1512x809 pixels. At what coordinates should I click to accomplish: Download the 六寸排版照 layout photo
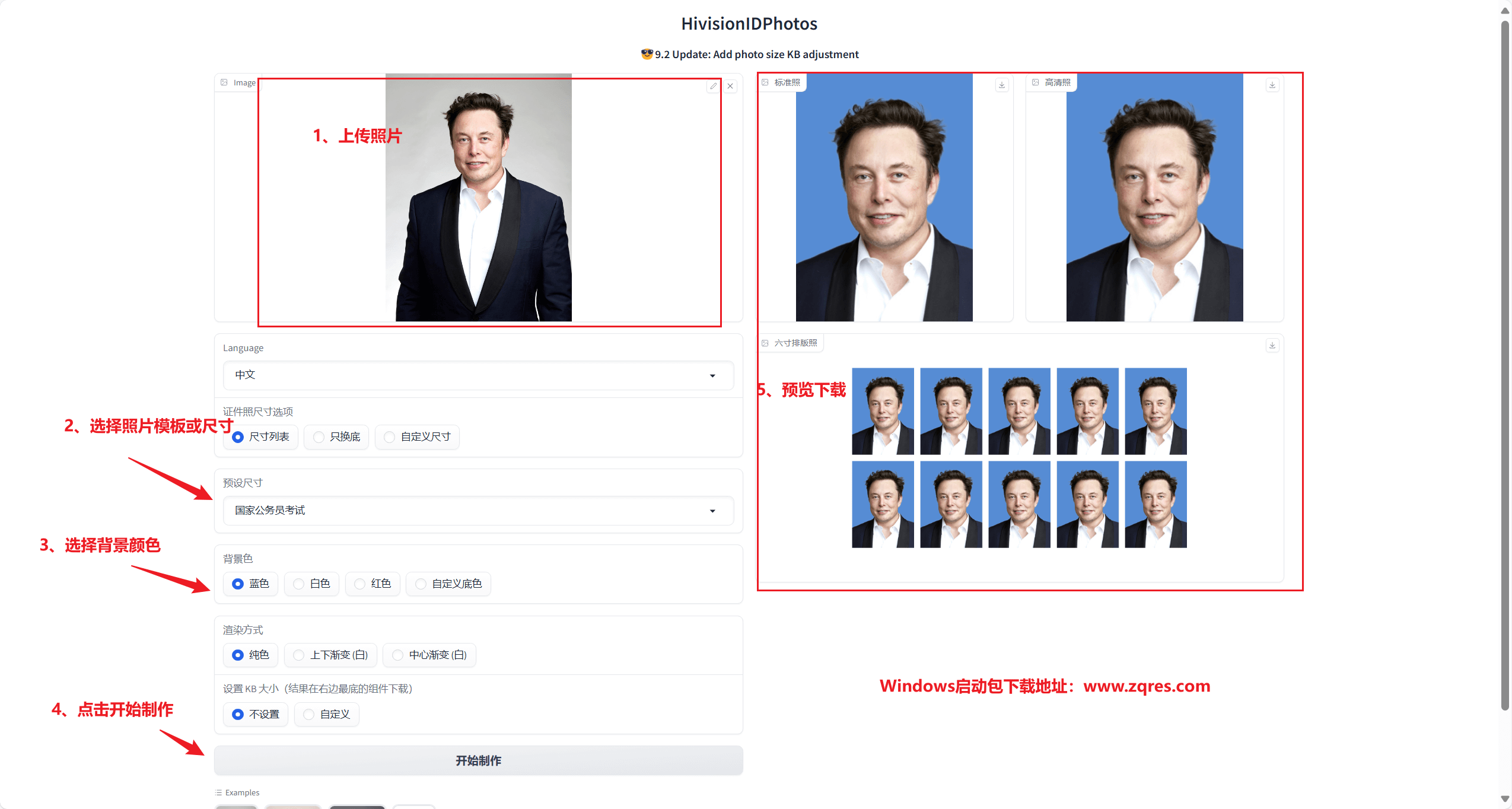tap(1272, 345)
